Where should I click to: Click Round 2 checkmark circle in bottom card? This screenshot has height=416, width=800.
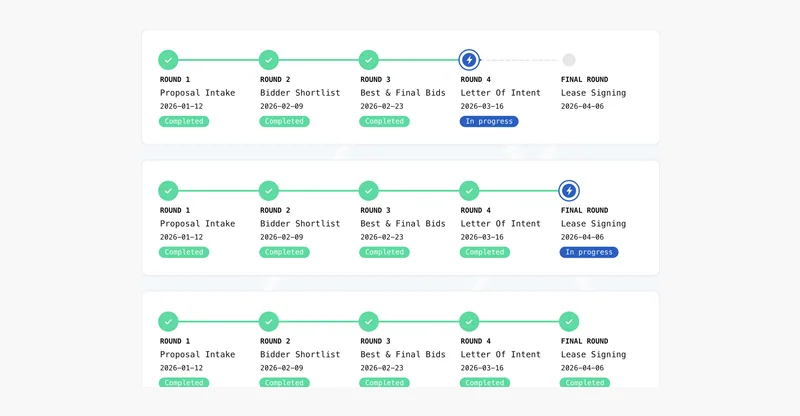click(269, 322)
